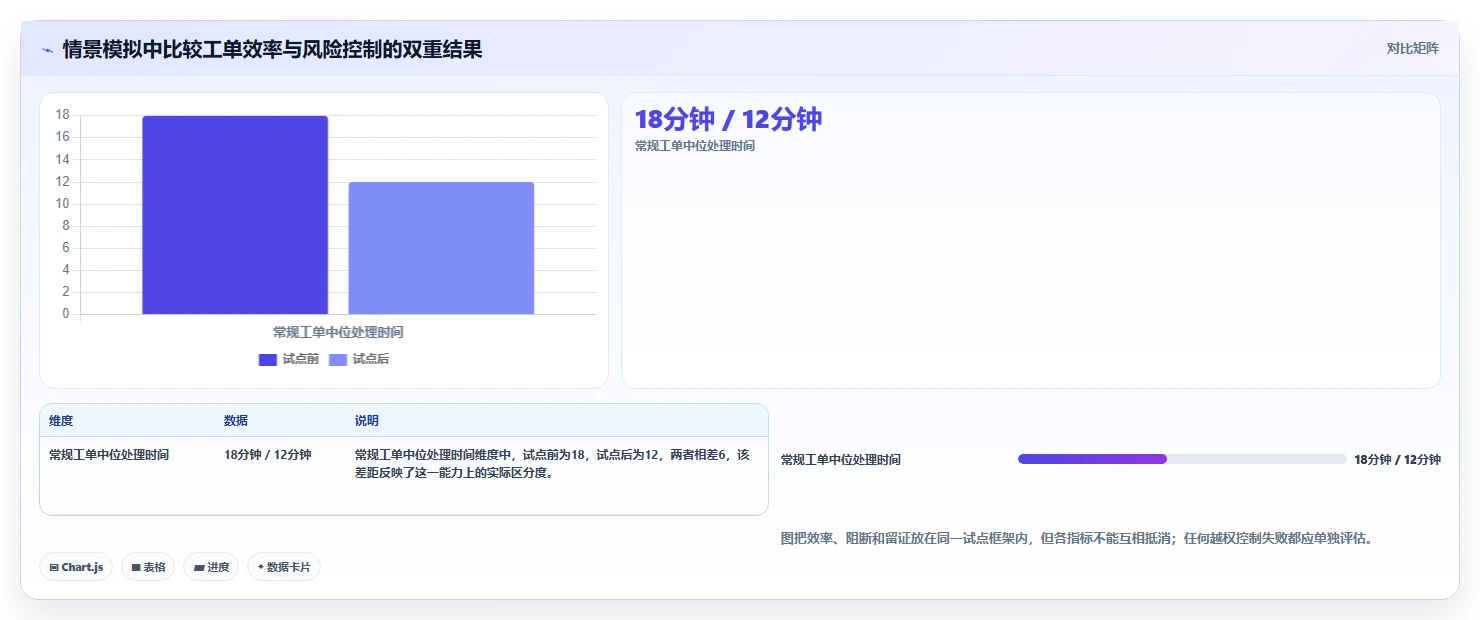Screen dimensions: 1480x620
Task: Click the chart x-axis label 常规工单中位处理时间
Action: pos(338,332)
